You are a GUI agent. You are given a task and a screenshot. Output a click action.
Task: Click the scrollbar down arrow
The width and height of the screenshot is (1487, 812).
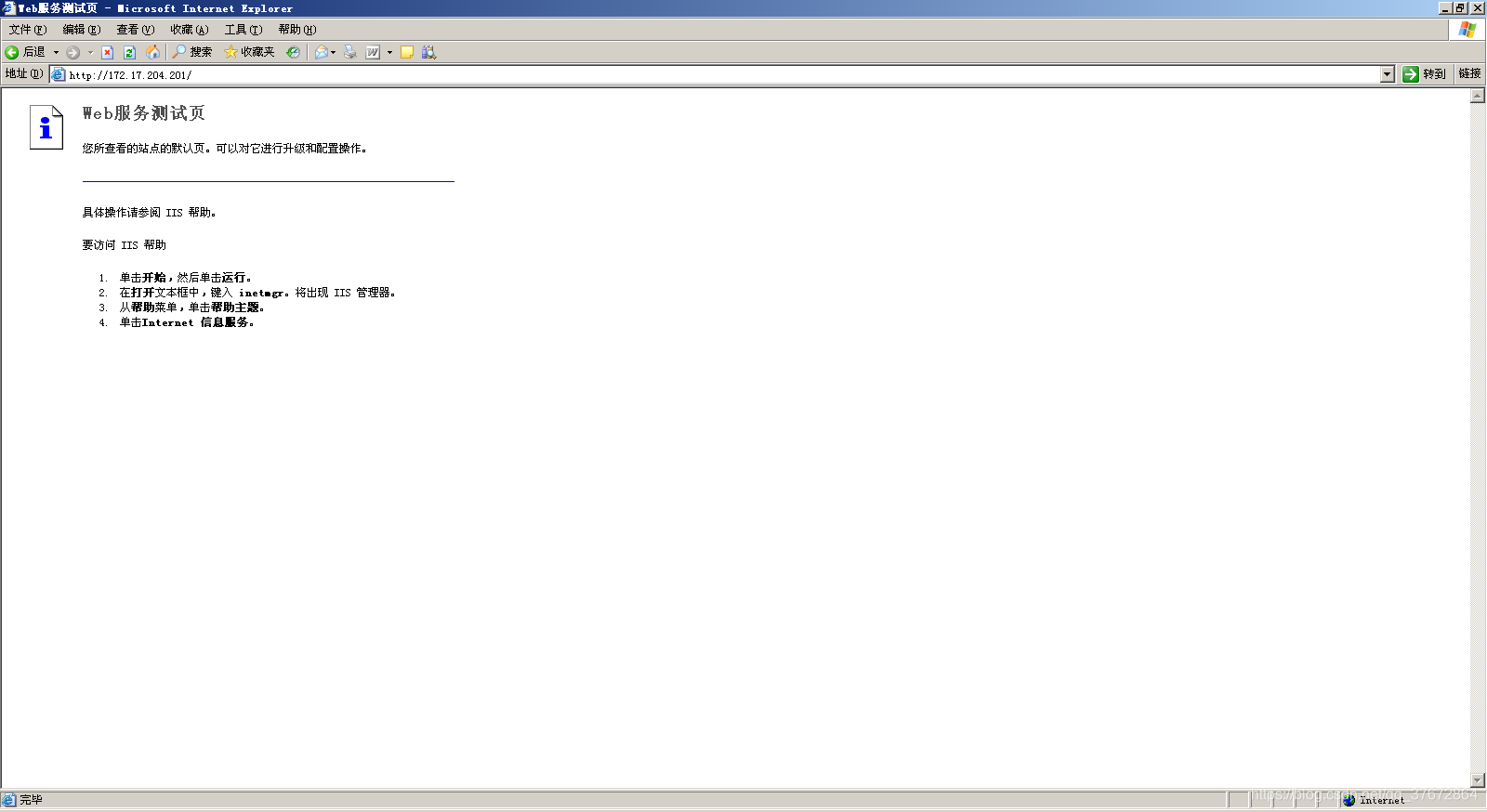(1478, 780)
